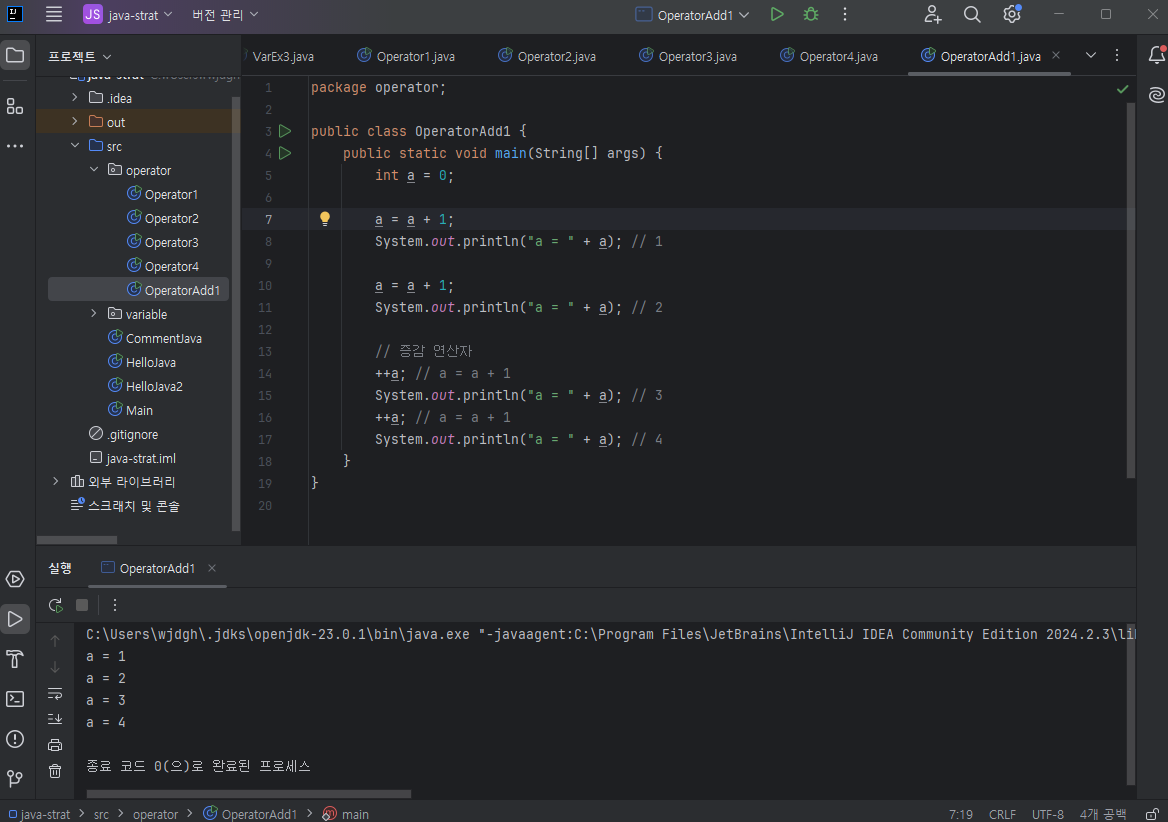Toggle soft-wrap in console output
1168x822 pixels.
coord(55,694)
